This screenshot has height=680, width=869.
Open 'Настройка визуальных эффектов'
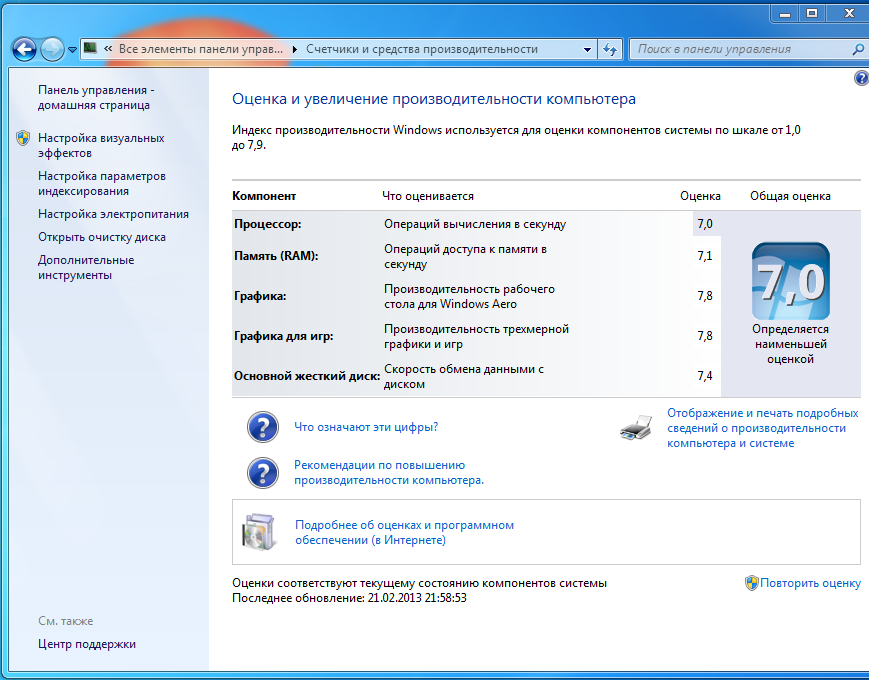(101, 145)
